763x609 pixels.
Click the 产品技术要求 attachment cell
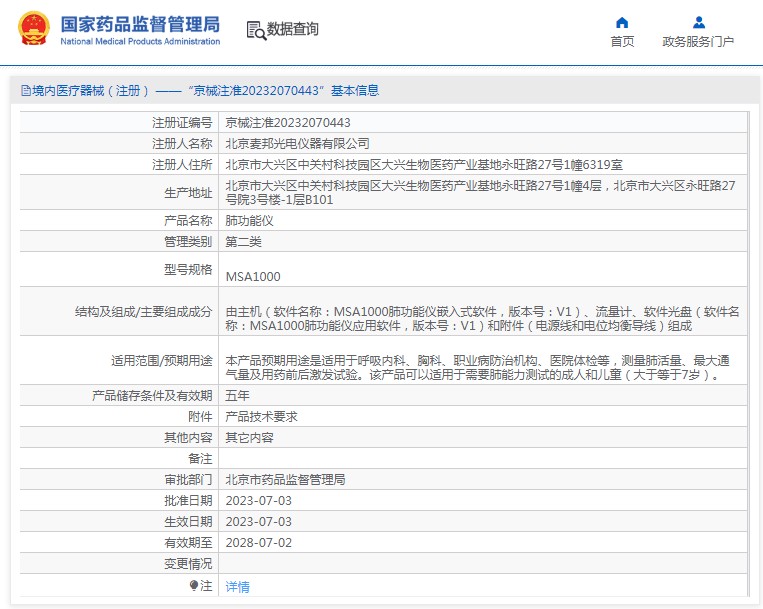[x=261, y=416]
